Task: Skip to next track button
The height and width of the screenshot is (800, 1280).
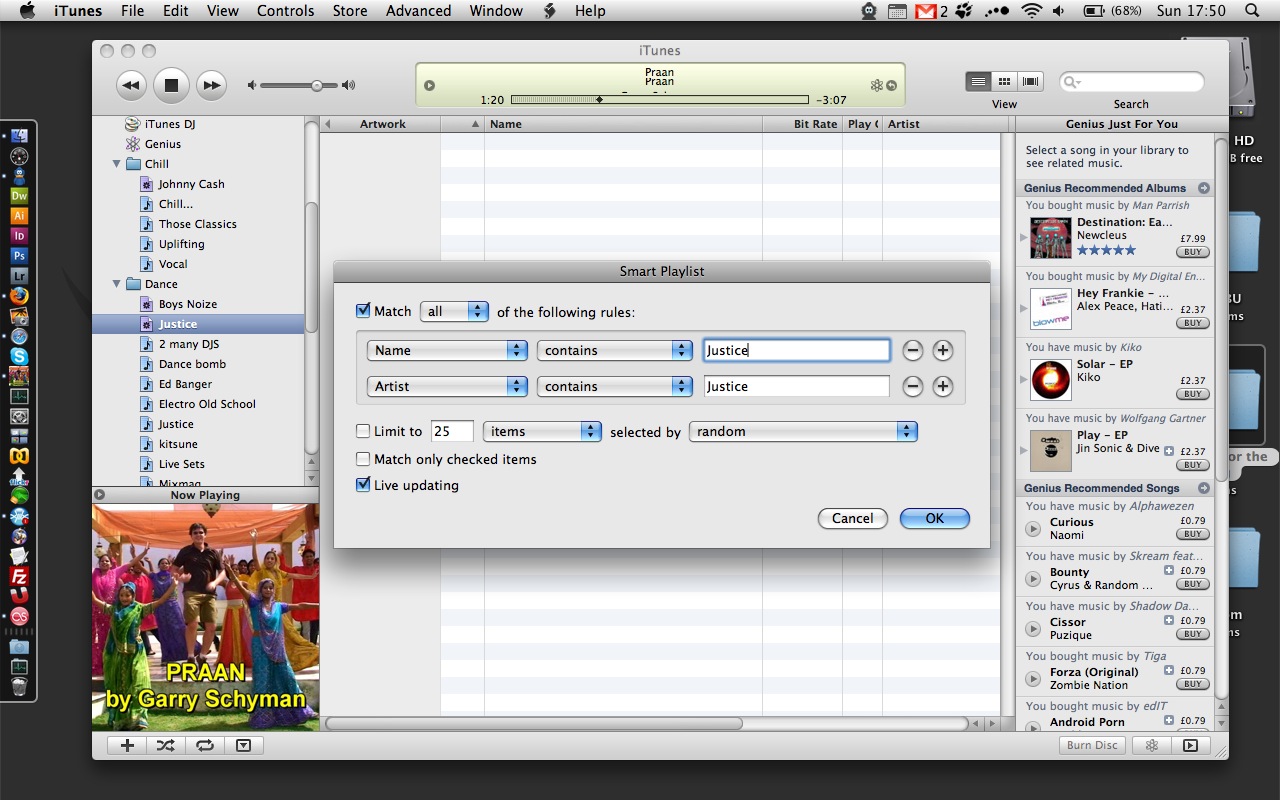Action: pyautogui.click(x=211, y=85)
